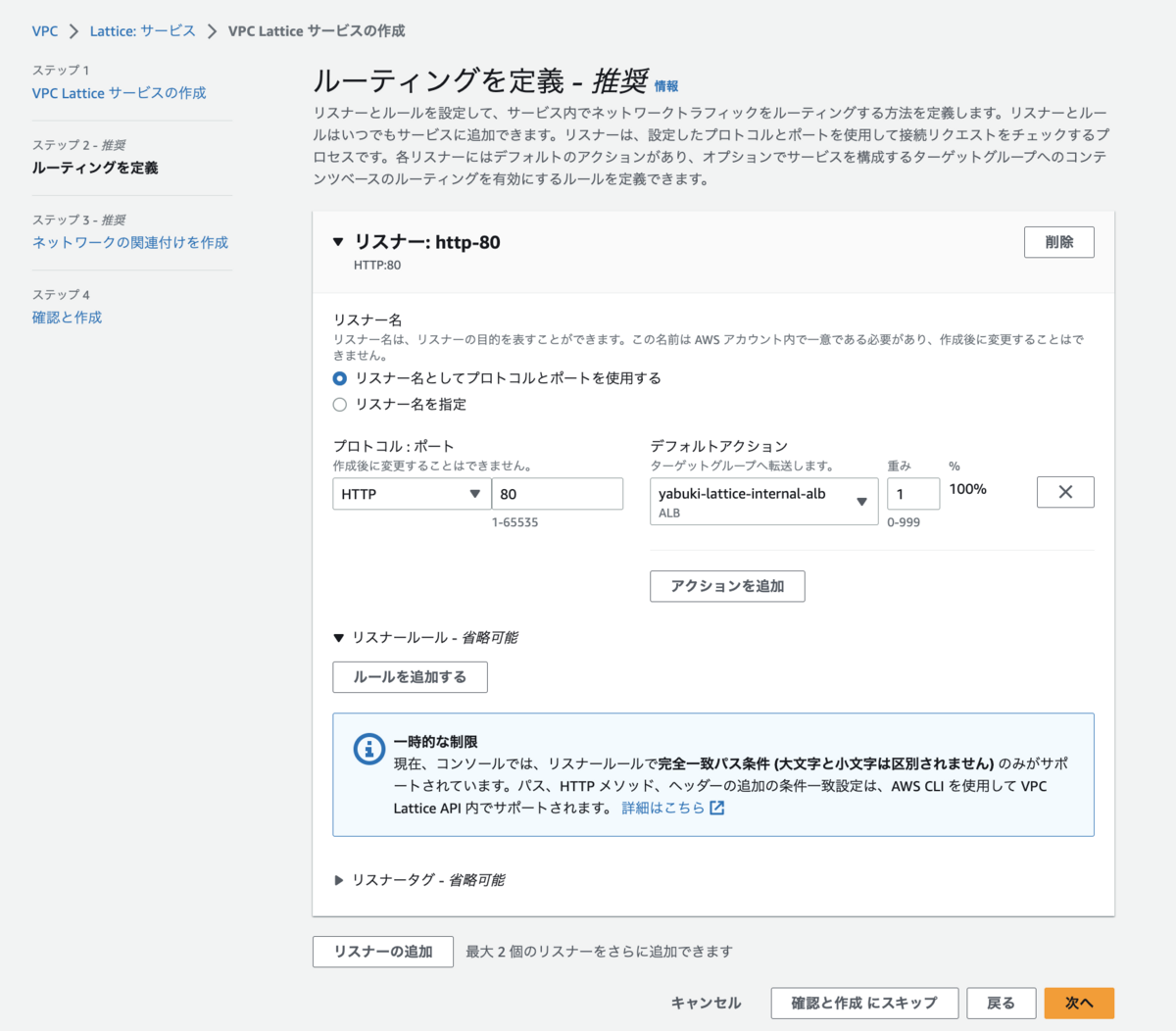Jump to step 4 確認と作成
Viewport: 1176px width, 1031px height.
click(67, 318)
